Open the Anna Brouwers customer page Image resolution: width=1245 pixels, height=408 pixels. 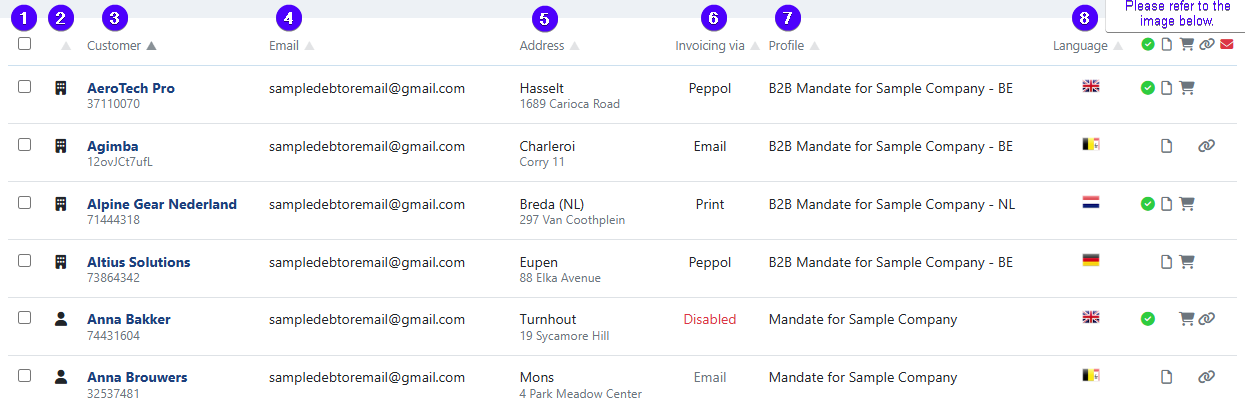point(137,377)
